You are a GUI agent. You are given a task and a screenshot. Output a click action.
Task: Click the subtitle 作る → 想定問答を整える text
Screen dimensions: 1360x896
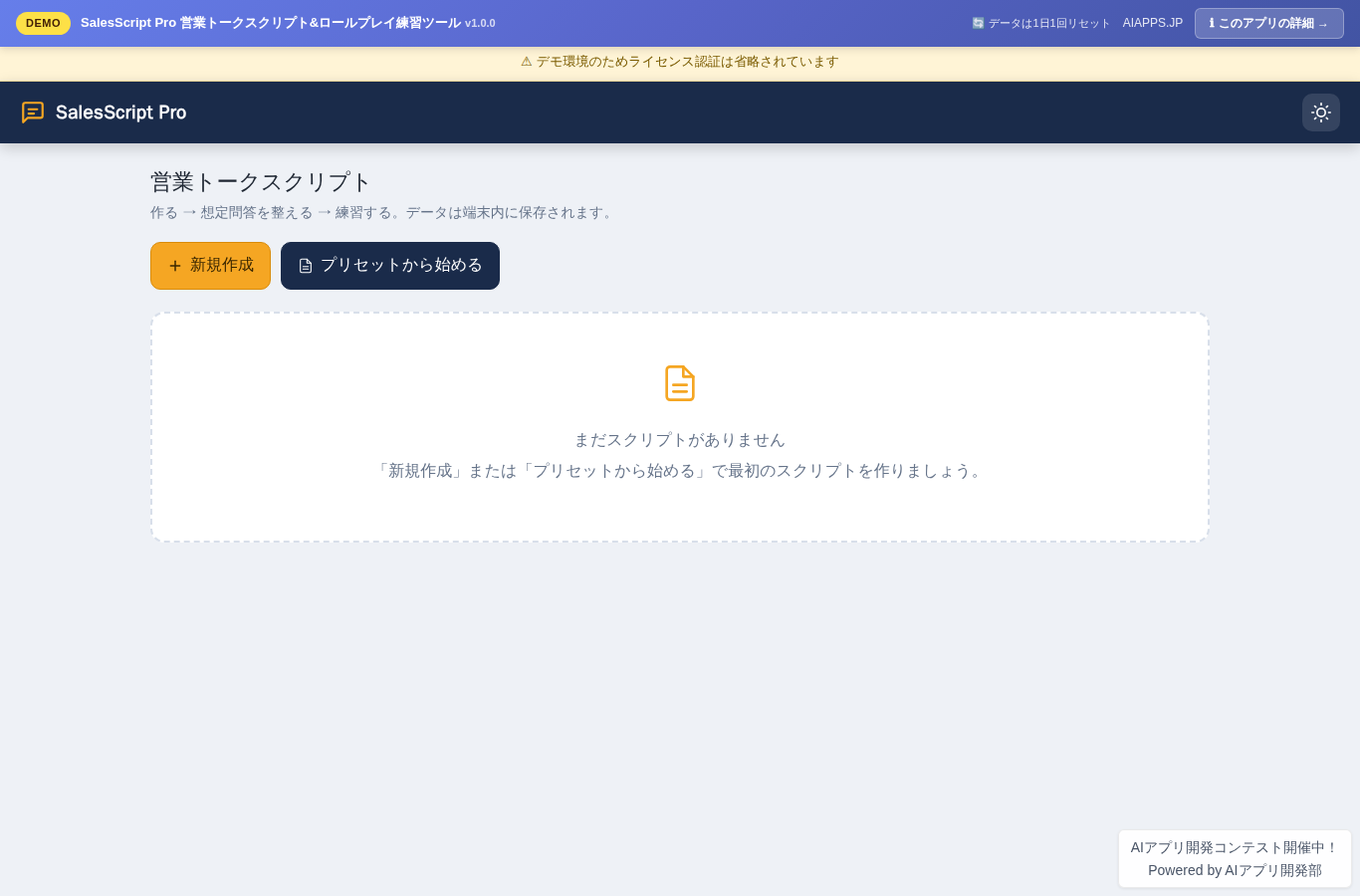tap(383, 212)
